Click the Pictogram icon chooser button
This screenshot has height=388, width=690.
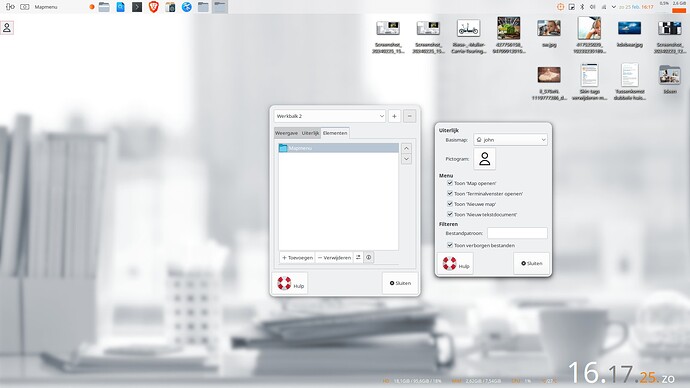(484, 158)
